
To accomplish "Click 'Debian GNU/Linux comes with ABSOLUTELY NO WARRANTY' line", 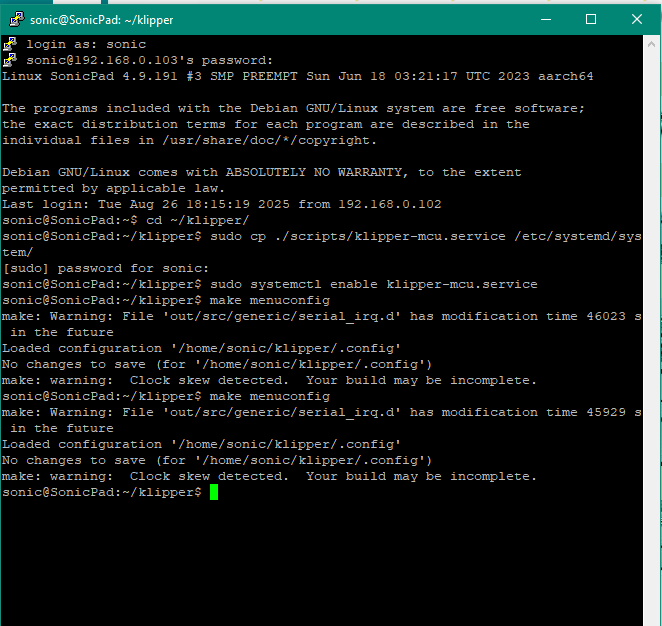I will (262, 172).
